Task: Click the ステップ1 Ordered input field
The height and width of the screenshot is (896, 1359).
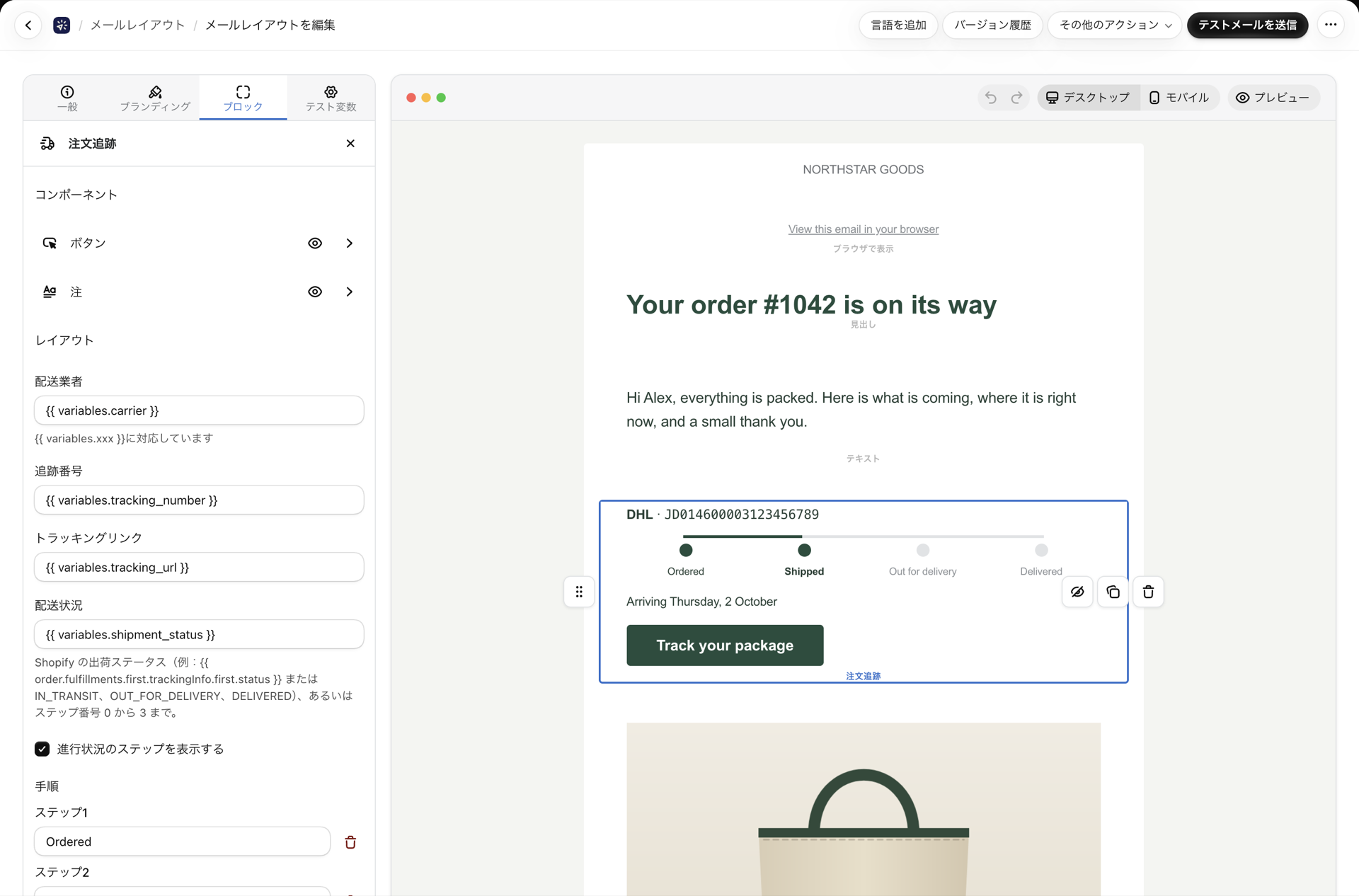Action: coord(183,842)
